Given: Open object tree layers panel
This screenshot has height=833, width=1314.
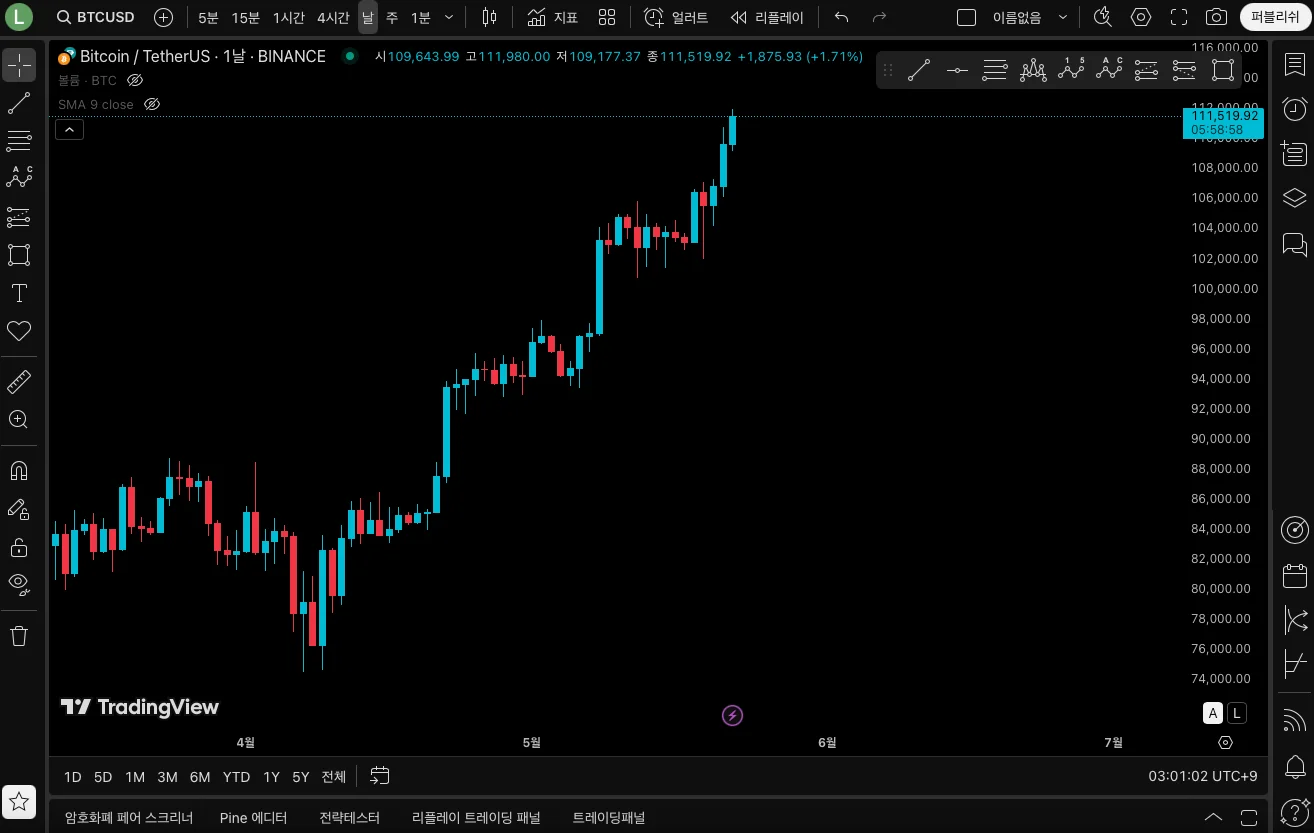Looking at the screenshot, I should point(1294,198).
